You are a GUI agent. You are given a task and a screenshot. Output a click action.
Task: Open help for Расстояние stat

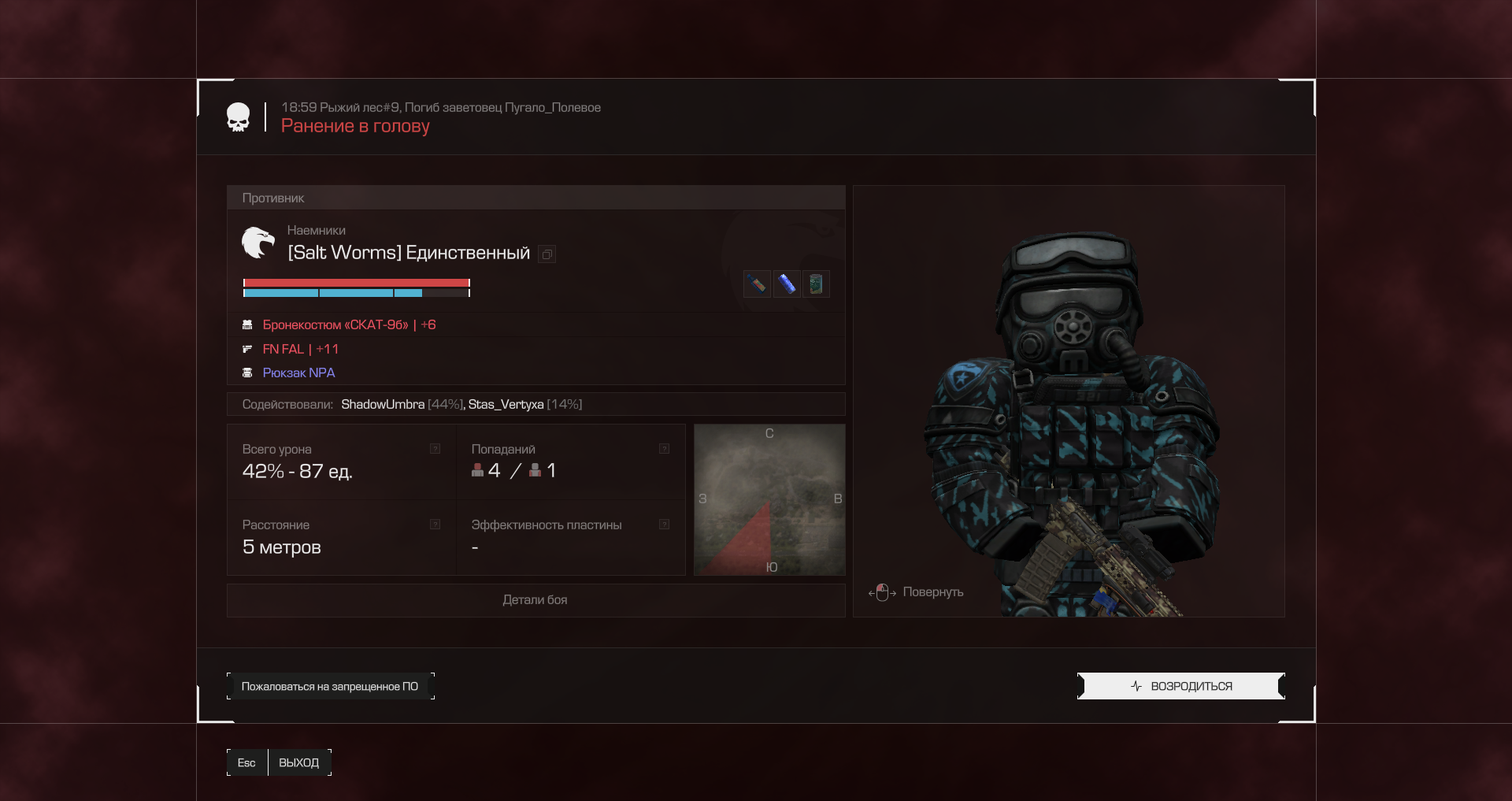point(435,525)
